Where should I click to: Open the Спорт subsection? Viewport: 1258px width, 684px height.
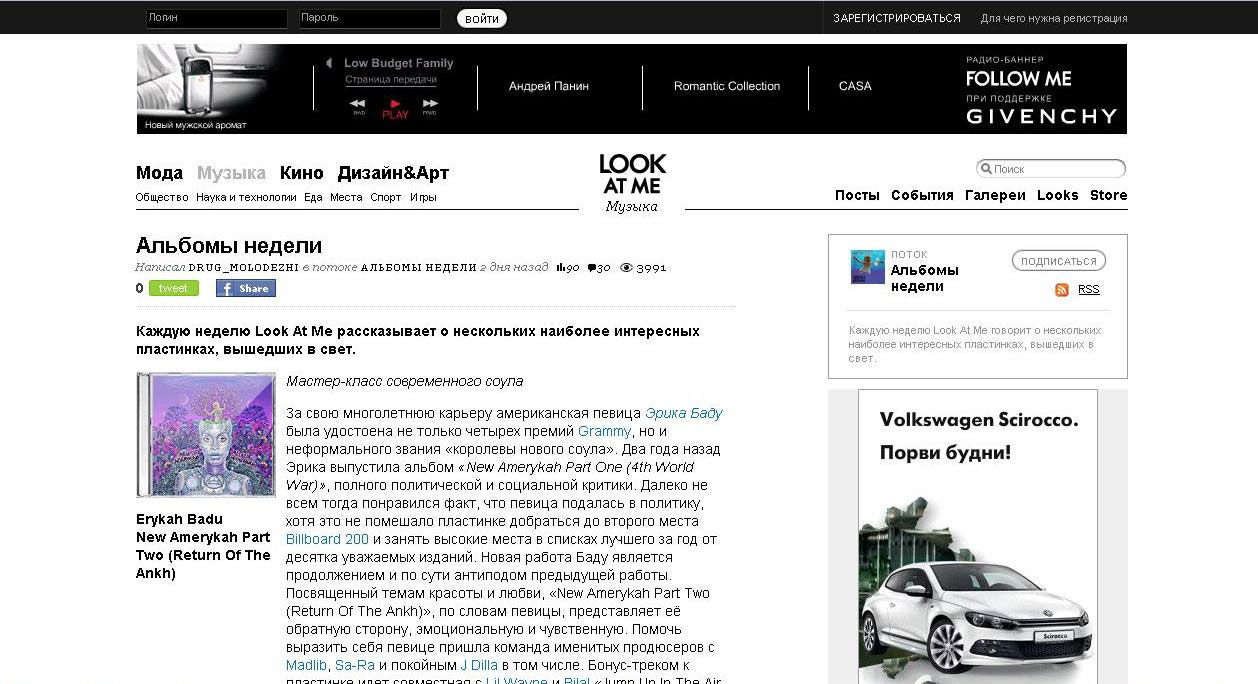click(x=386, y=197)
